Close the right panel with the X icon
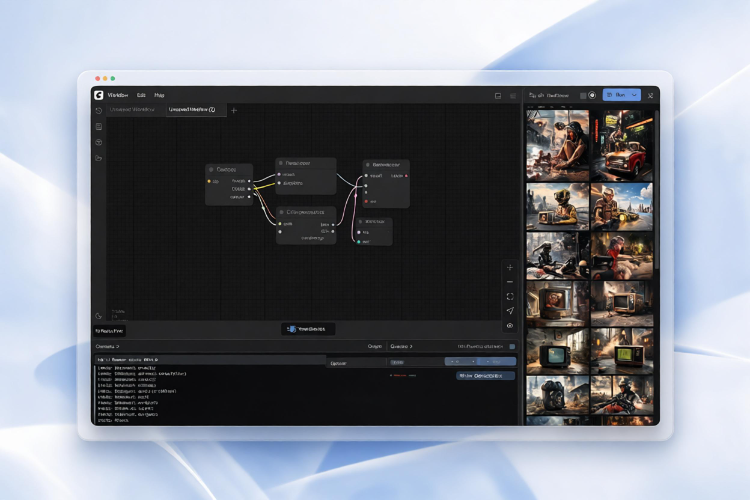This screenshot has height=500, width=750. pos(651,96)
